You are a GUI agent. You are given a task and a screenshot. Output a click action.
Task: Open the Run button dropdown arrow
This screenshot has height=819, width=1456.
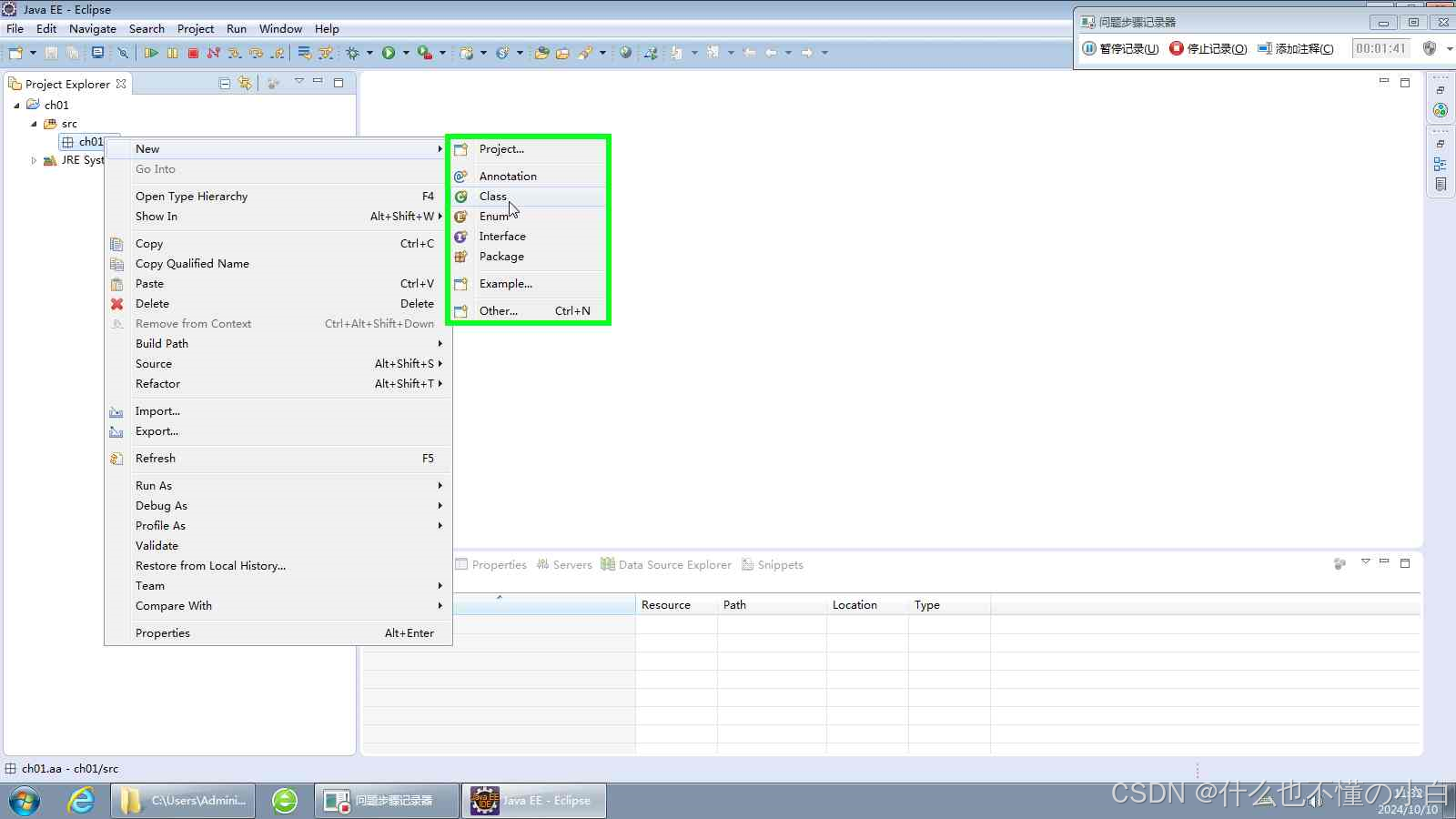pyautogui.click(x=406, y=53)
